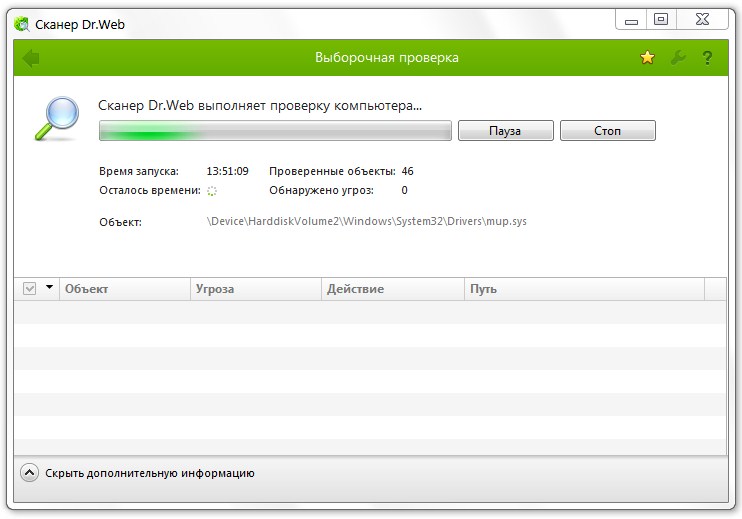Sort by Путь column header
The width and height of the screenshot is (742, 519).
[584, 289]
